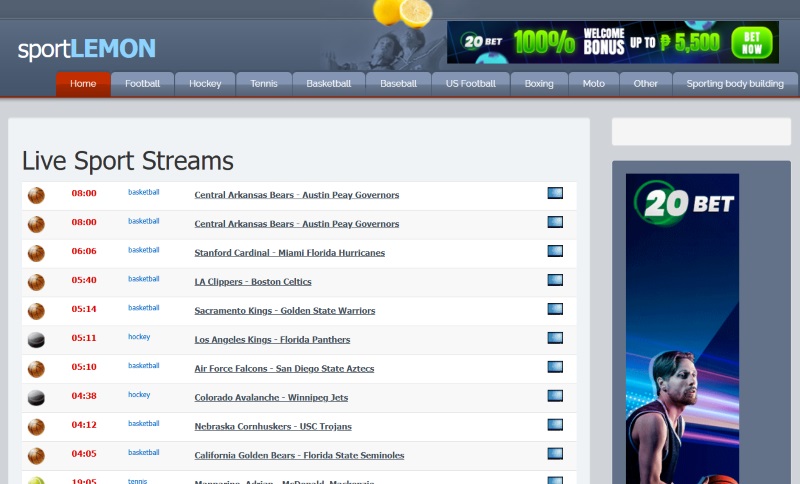Viewport: 800px width, 484px height.
Task: Open stream icon for California Golden Bears game
Action: click(x=555, y=454)
